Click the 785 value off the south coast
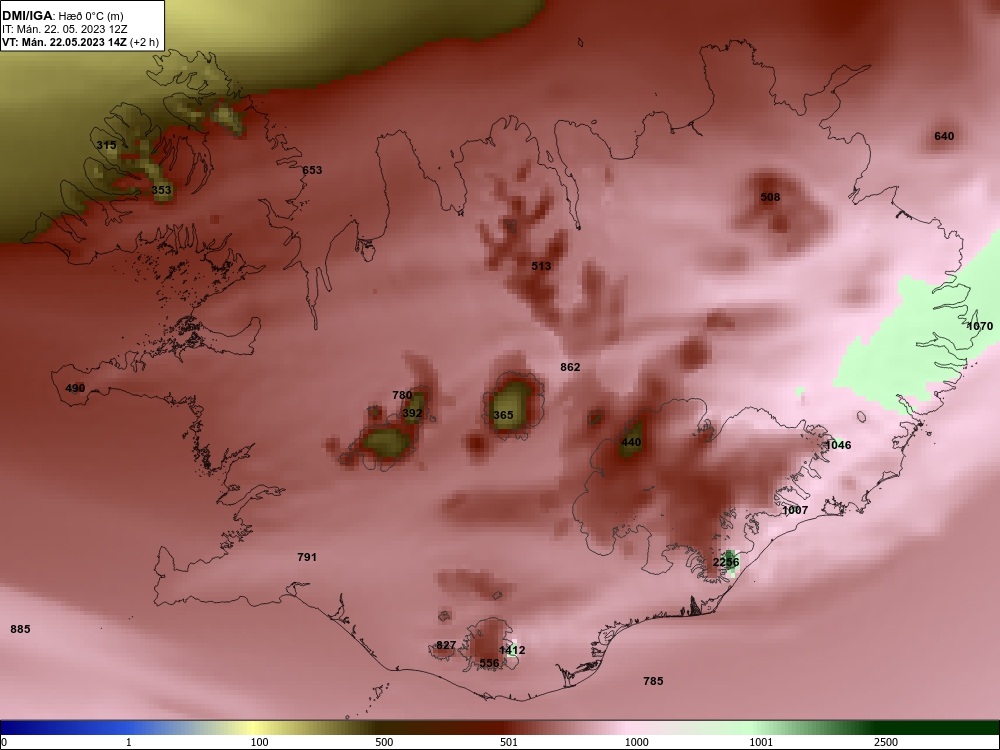Image resolution: width=1000 pixels, height=750 pixels. [x=653, y=681]
